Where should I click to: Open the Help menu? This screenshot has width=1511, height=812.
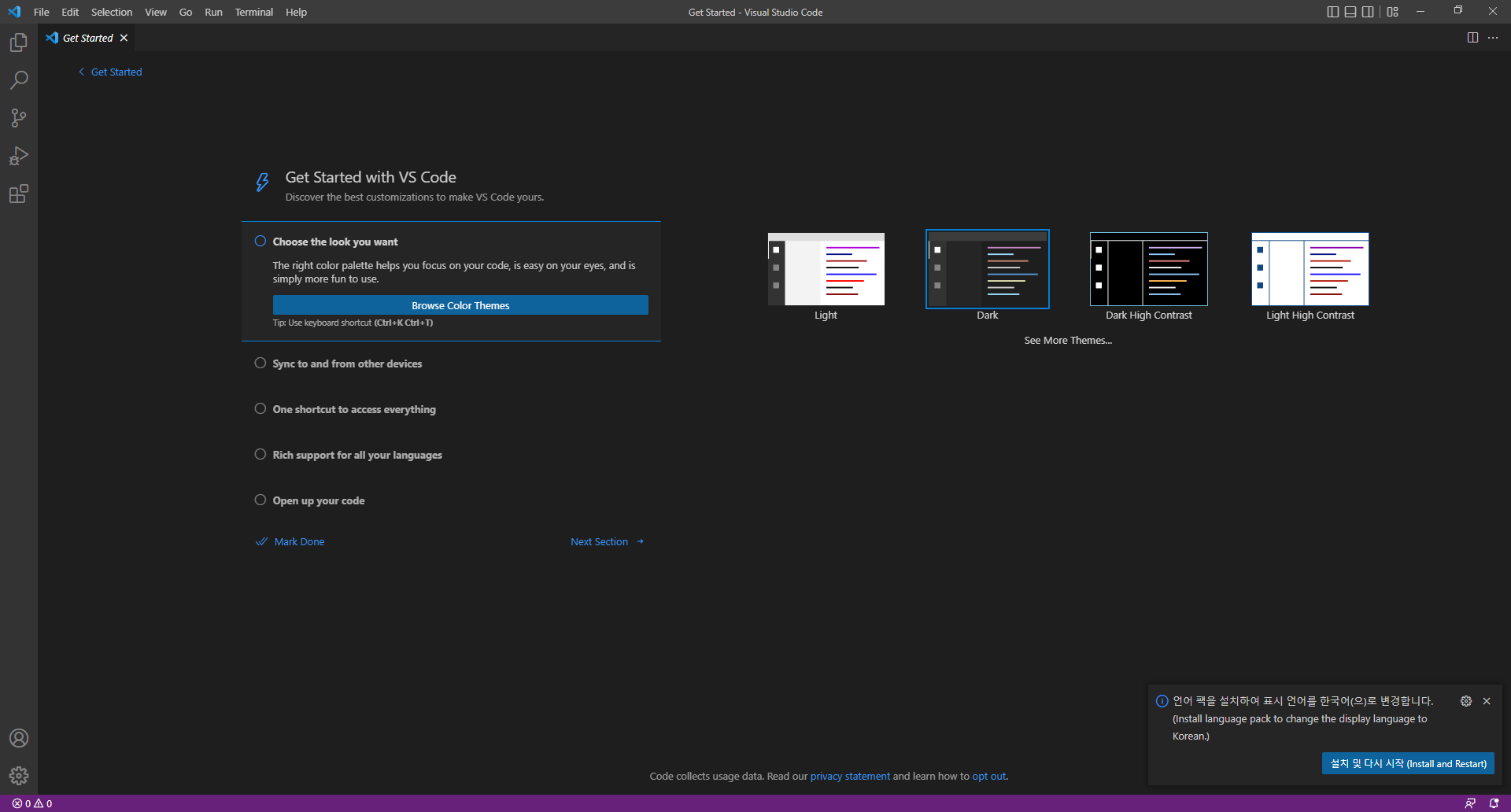tap(296, 12)
